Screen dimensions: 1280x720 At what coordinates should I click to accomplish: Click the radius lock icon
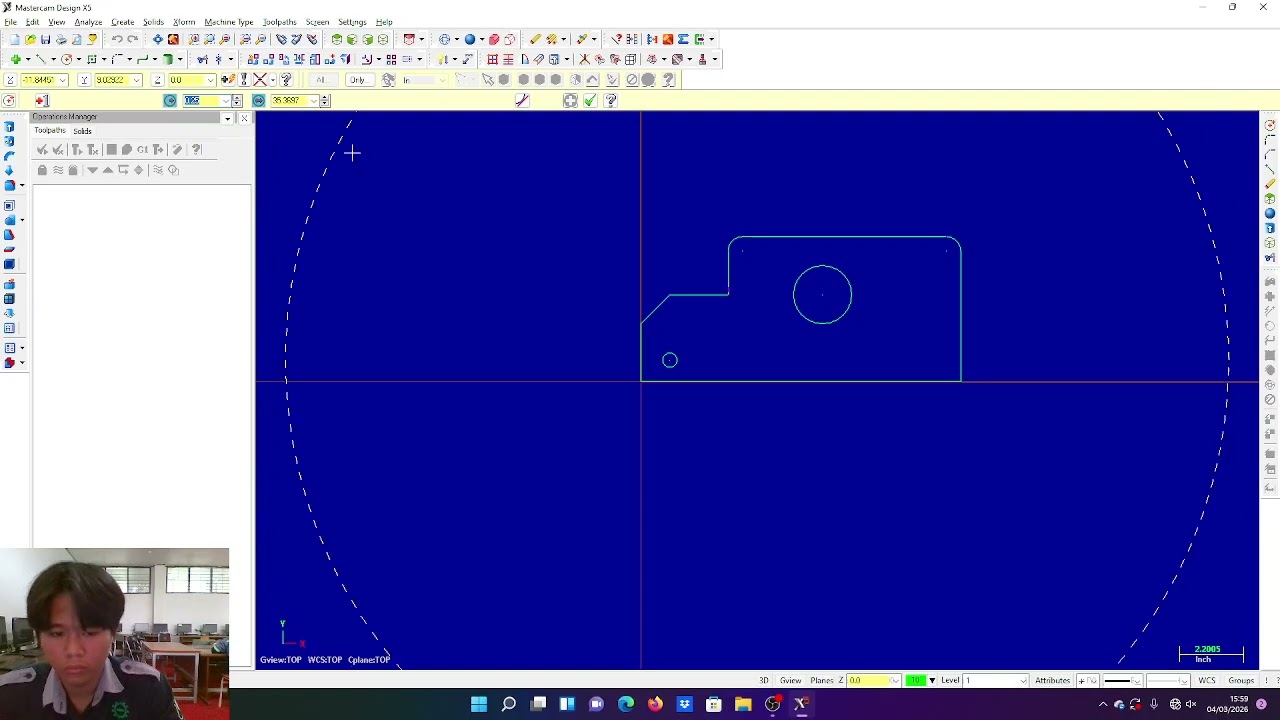pyautogui.click(x=170, y=100)
